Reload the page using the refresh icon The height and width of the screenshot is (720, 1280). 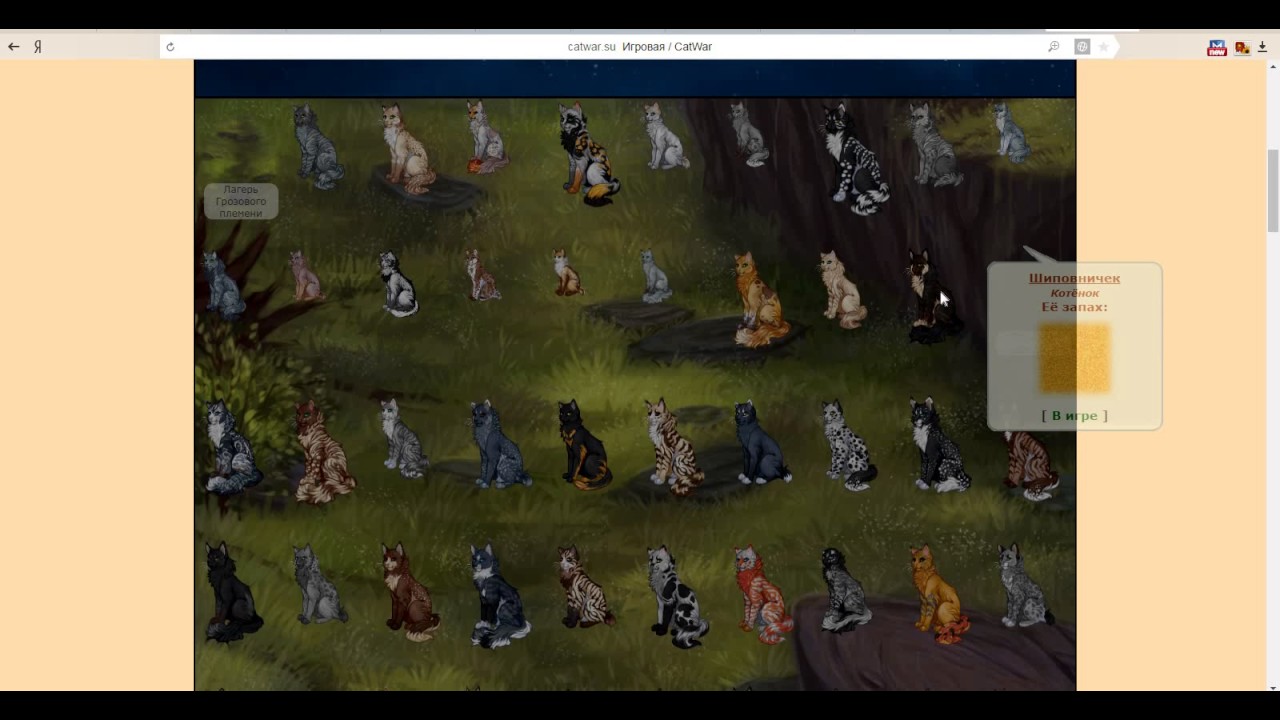click(x=170, y=47)
